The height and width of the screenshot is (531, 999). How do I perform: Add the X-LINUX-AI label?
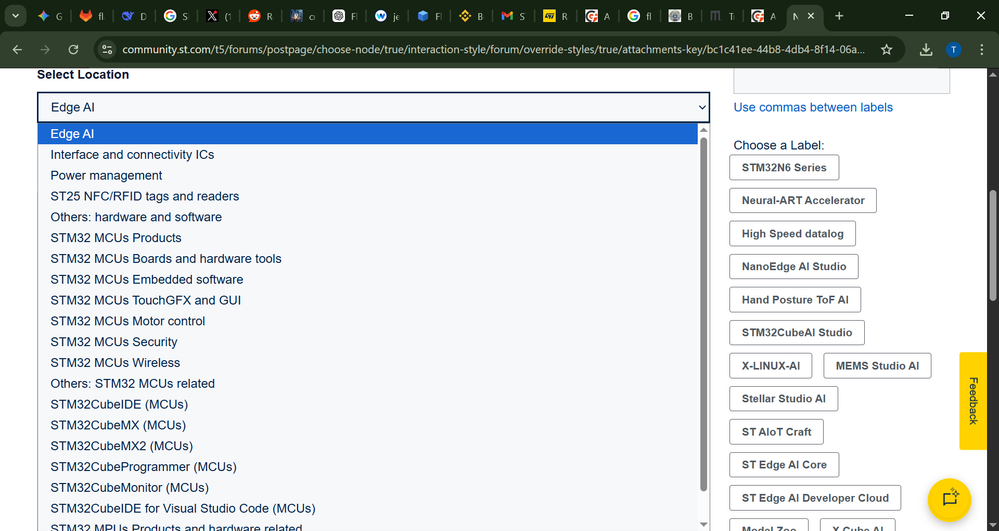tap(771, 366)
